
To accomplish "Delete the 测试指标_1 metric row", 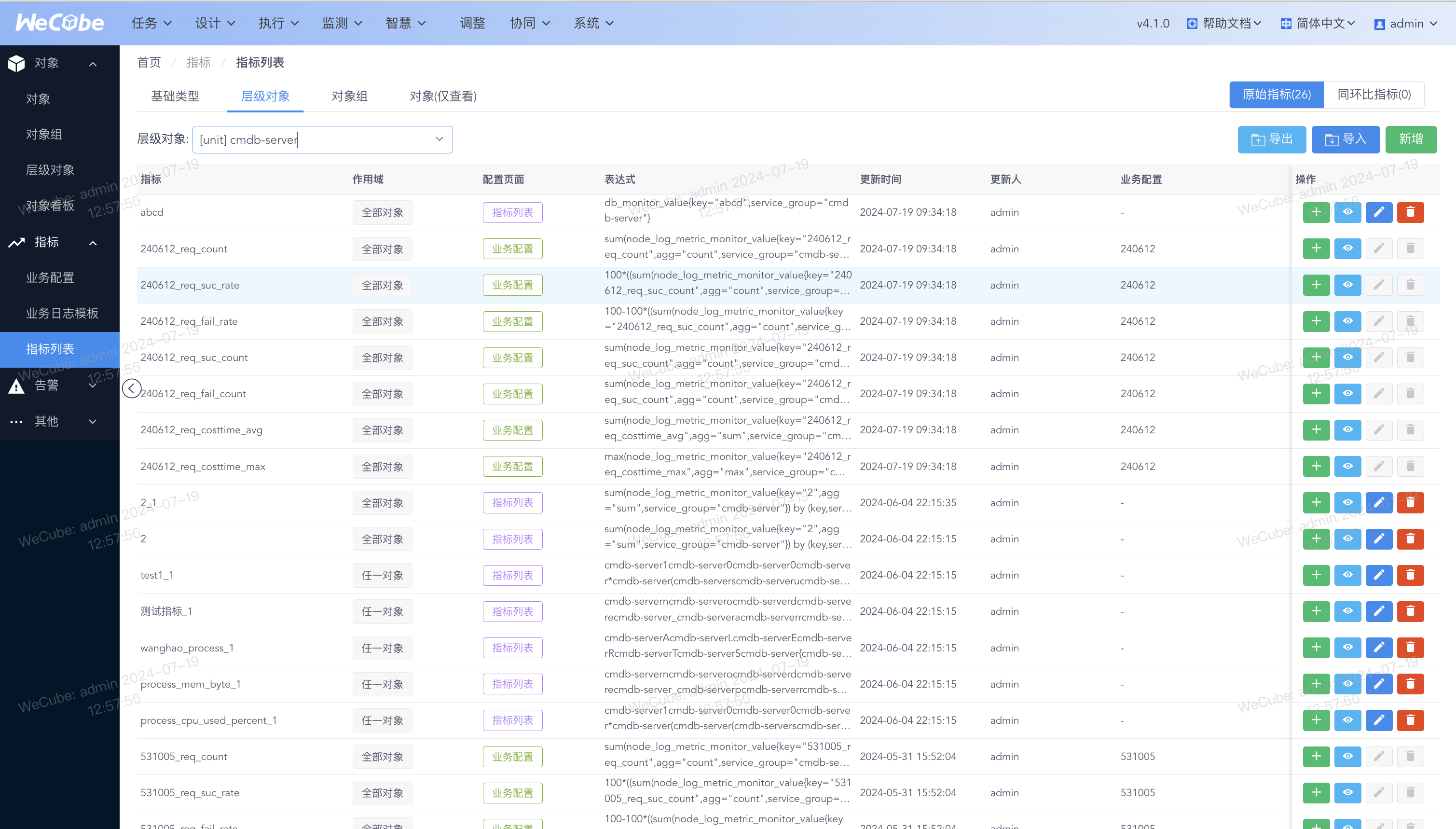I will (x=1410, y=611).
